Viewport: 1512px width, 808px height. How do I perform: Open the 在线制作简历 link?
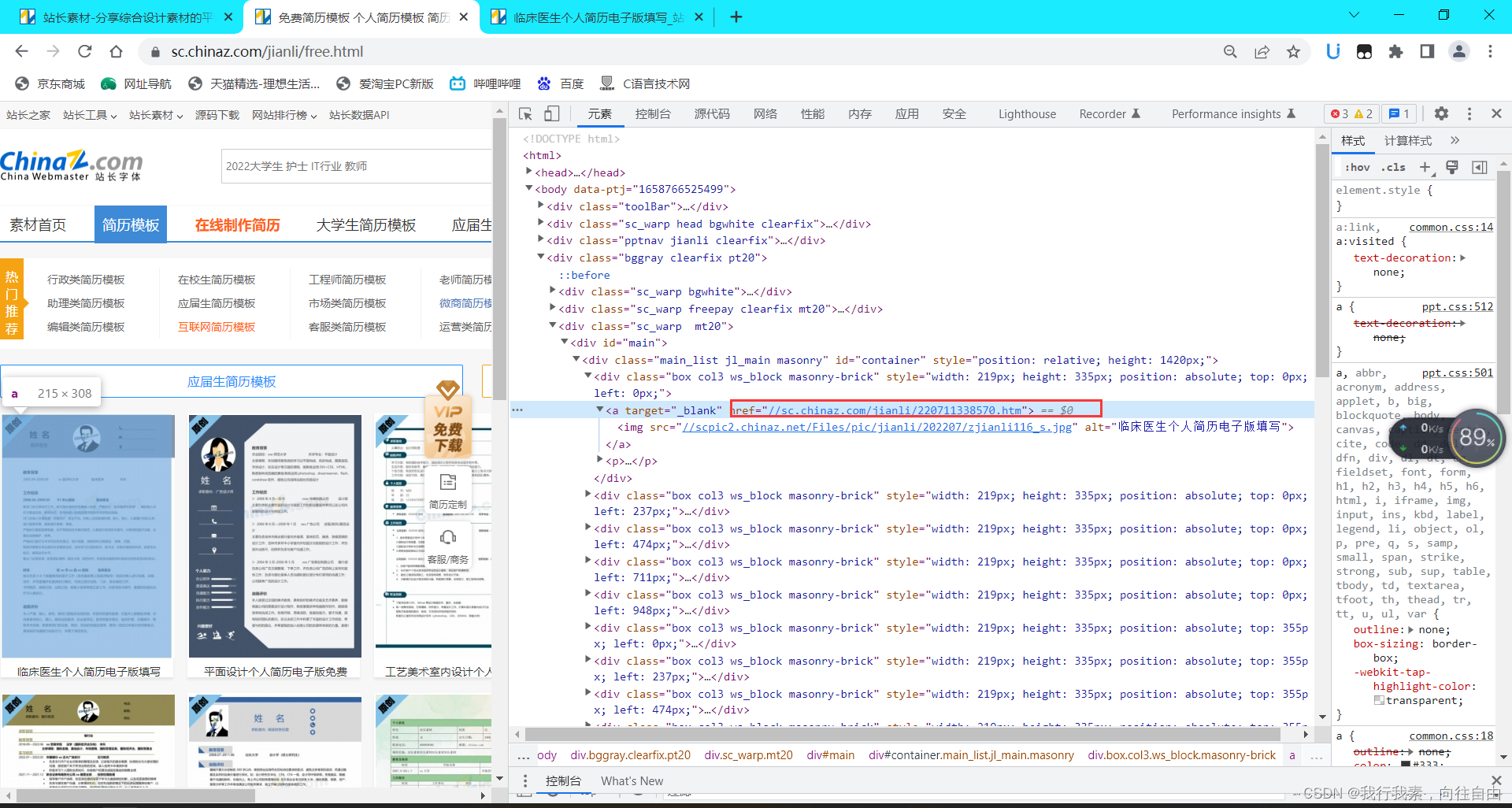[238, 225]
